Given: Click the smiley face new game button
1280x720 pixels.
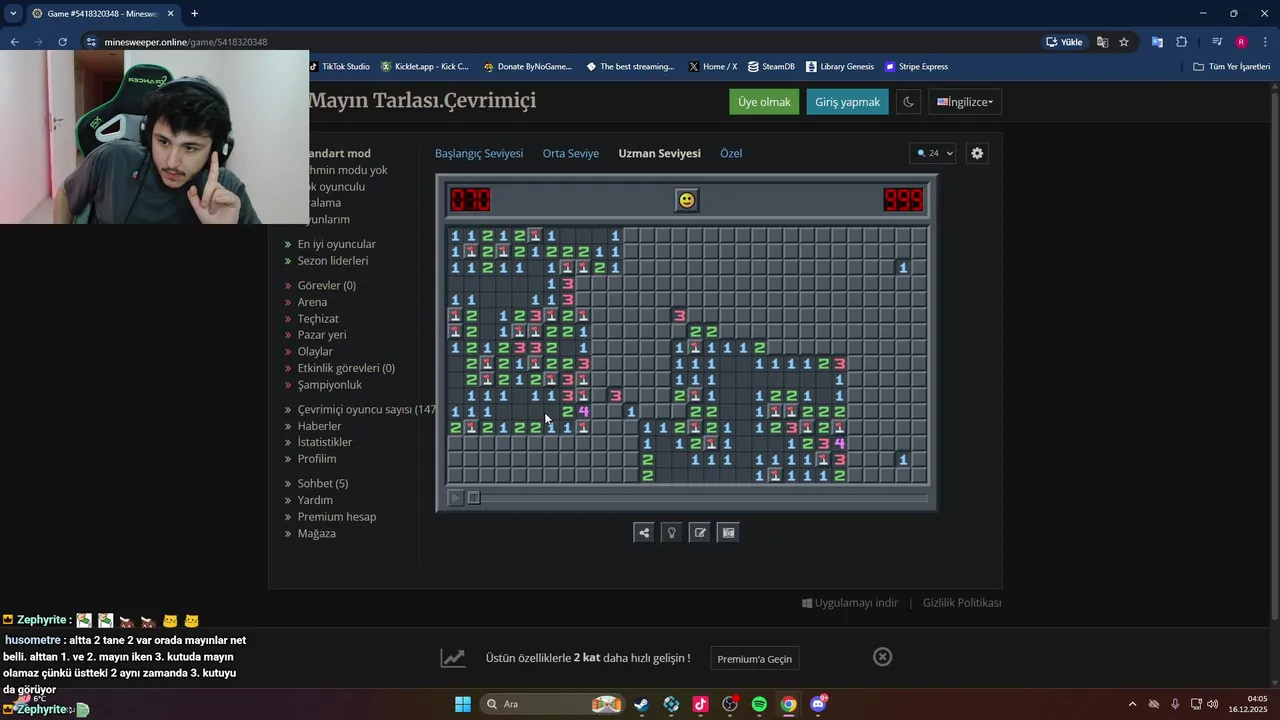Looking at the screenshot, I should [x=686, y=200].
